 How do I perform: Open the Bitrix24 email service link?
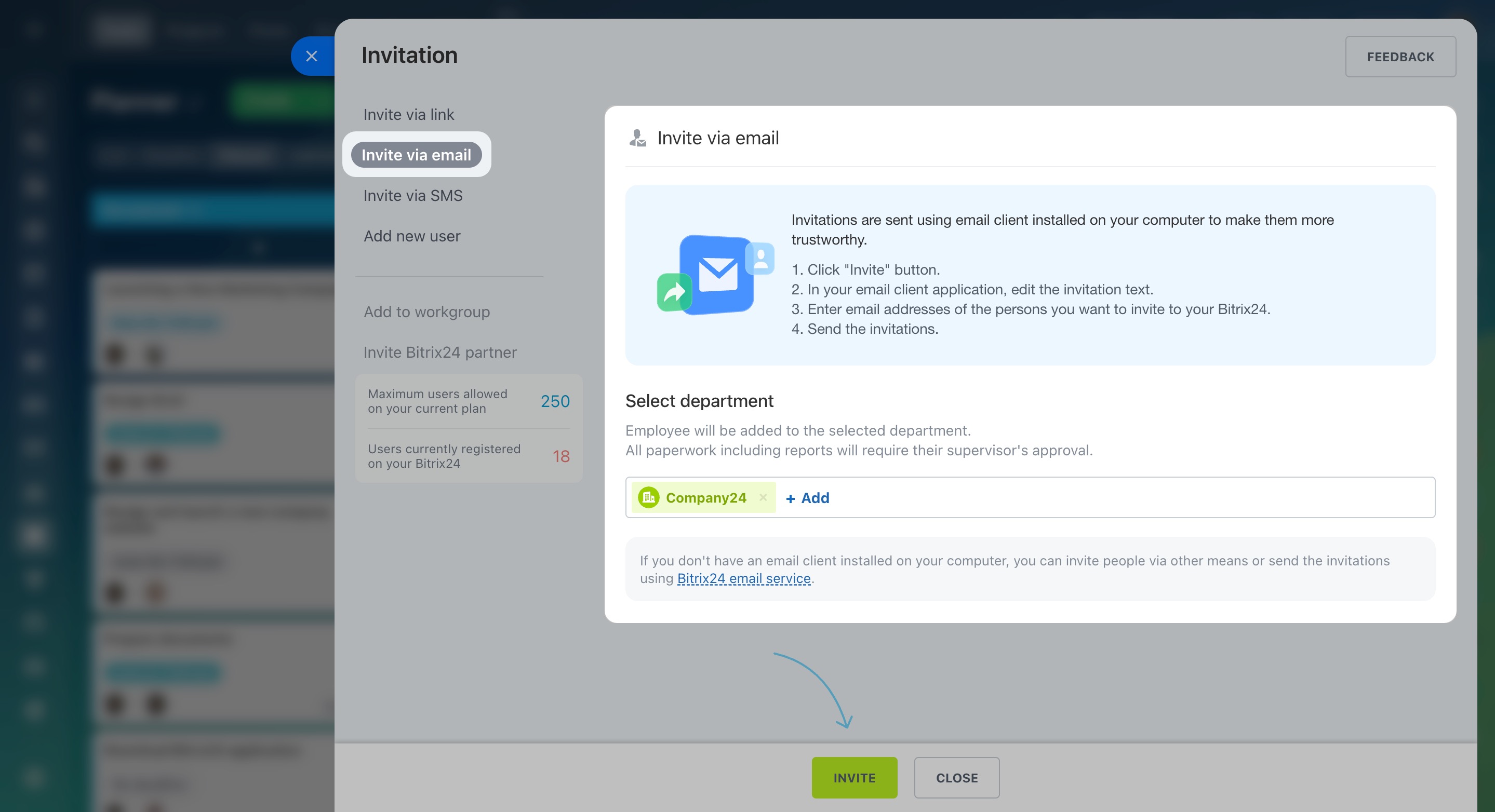(743, 579)
